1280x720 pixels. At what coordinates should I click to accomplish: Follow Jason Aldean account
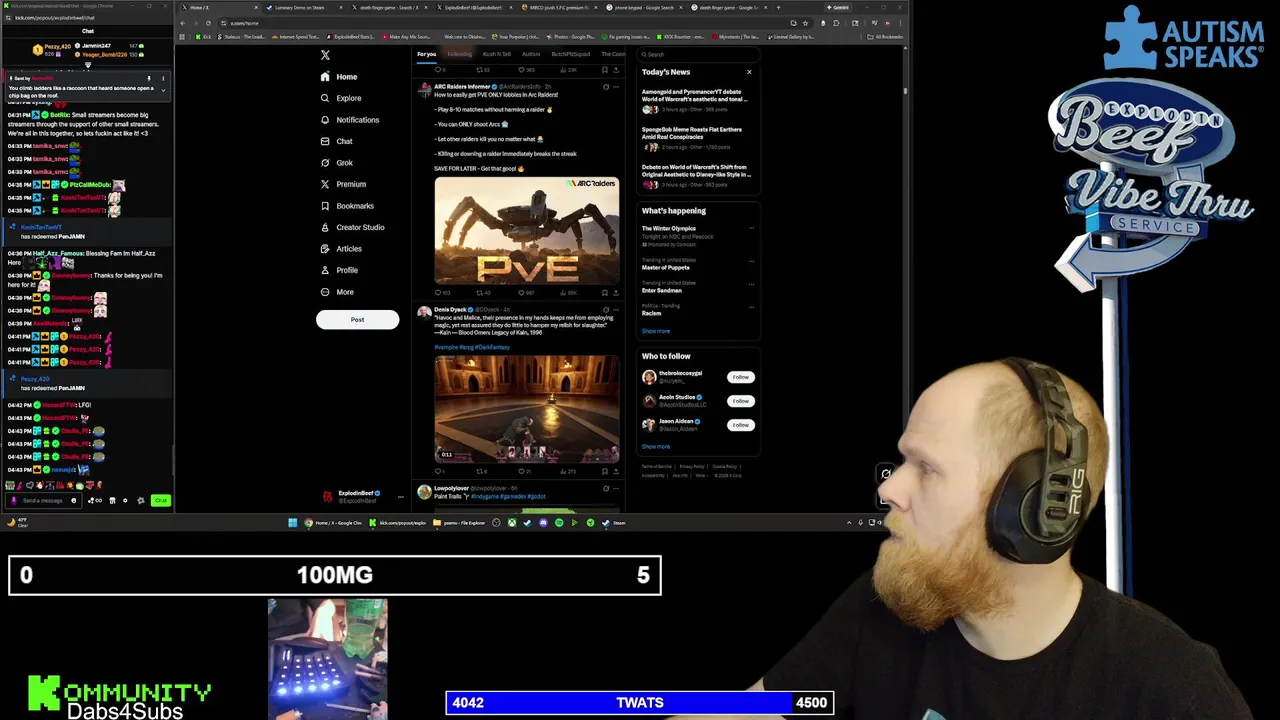coord(740,425)
